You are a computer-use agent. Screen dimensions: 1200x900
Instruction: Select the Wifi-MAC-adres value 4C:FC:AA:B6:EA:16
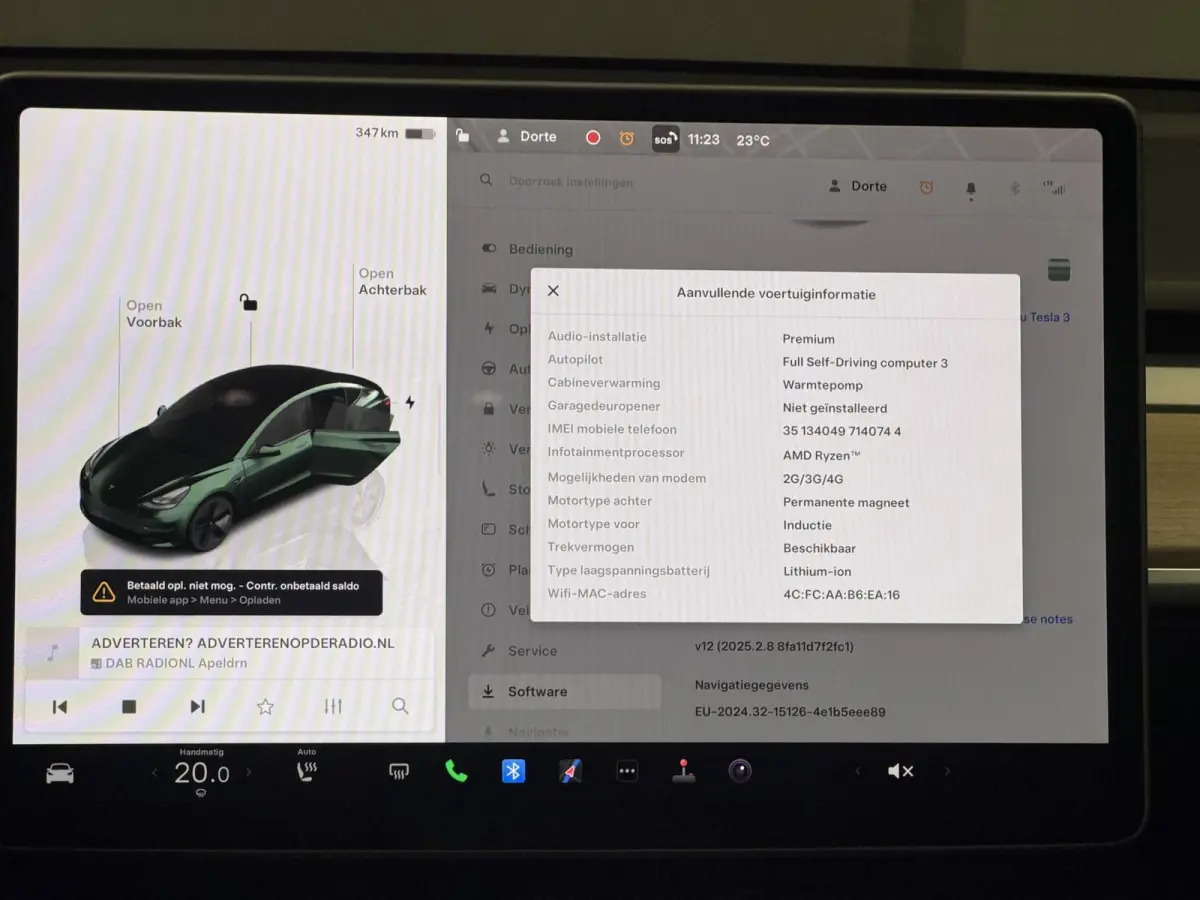[x=841, y=595]
